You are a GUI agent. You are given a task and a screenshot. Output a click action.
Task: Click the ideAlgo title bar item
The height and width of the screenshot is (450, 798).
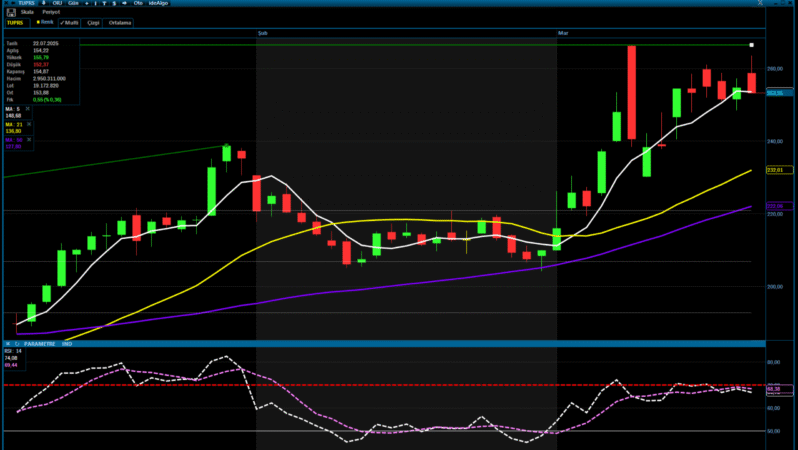(158, 3)
